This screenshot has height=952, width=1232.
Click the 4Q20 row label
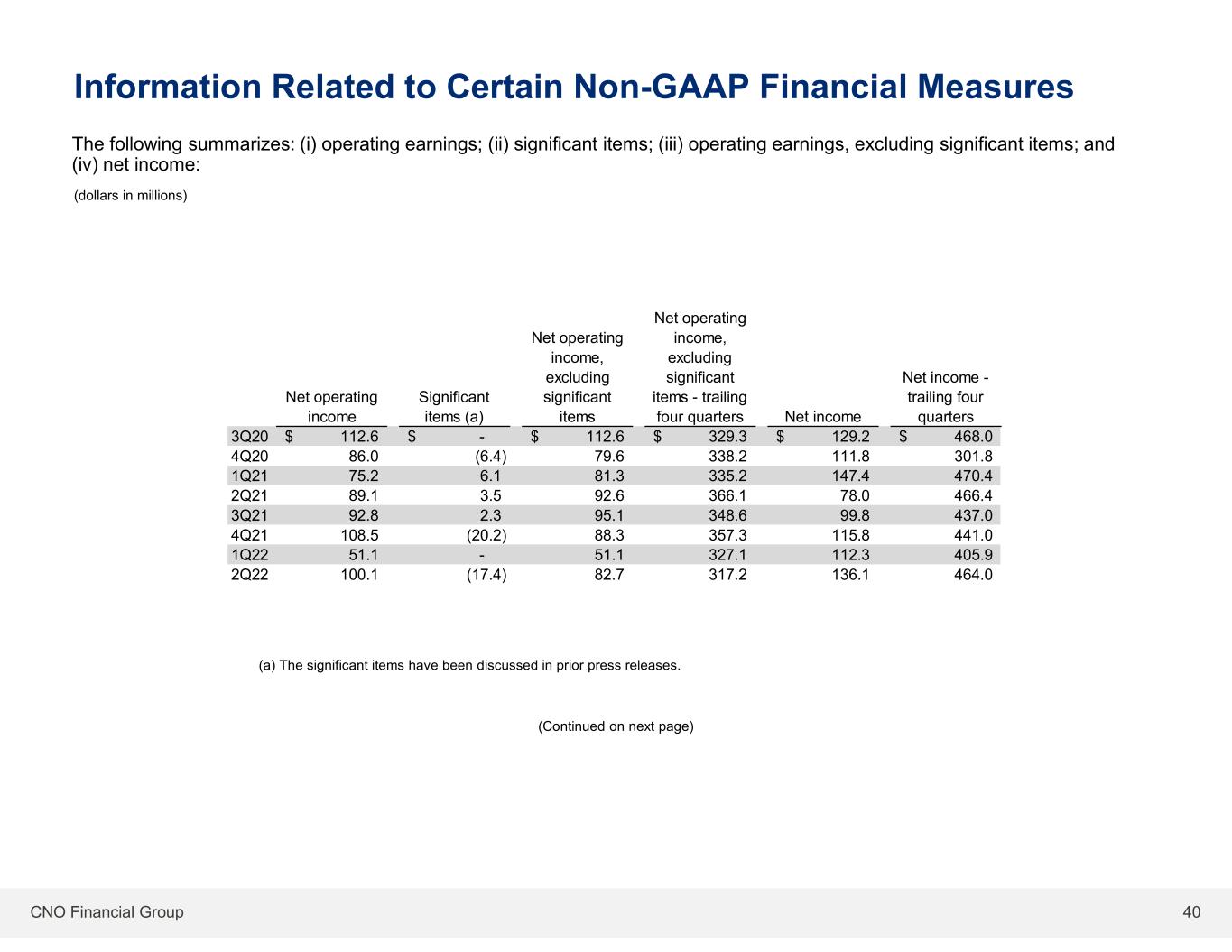[250, 457]
